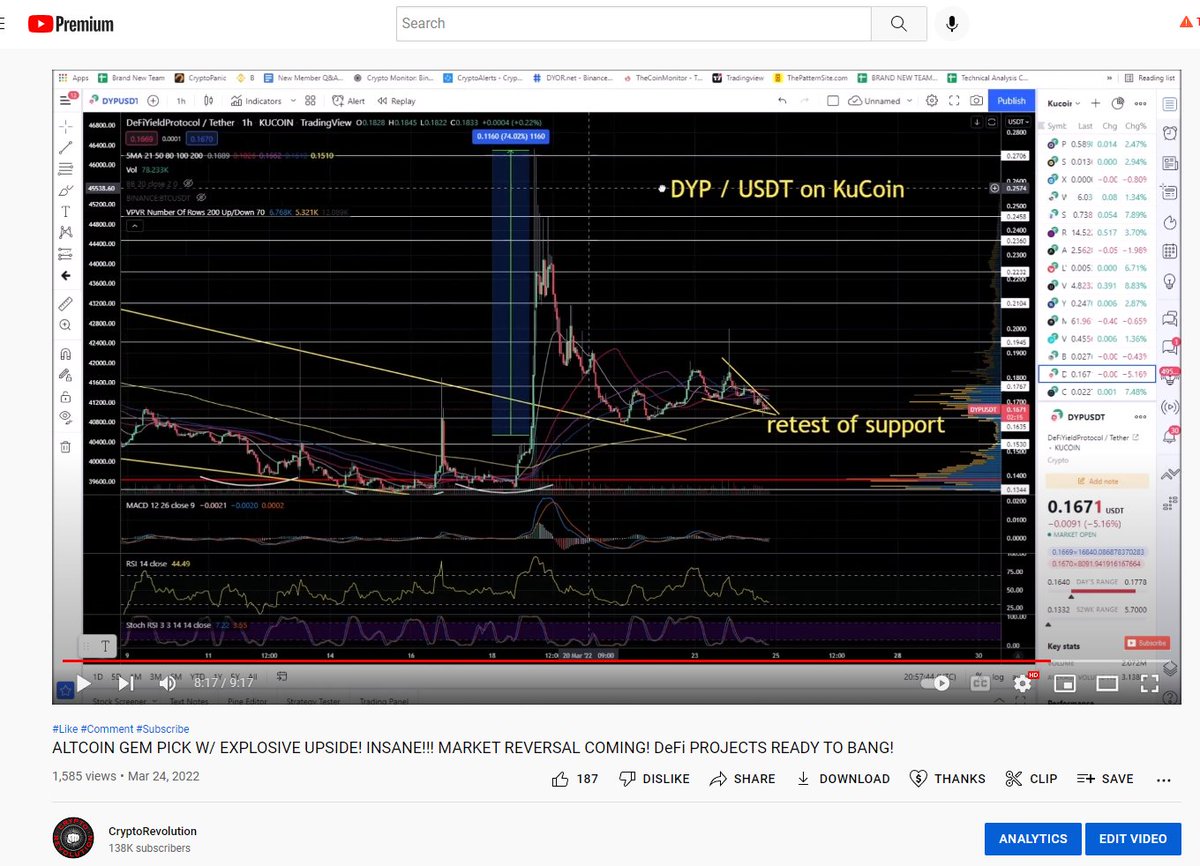Click compare-symbol plus icon beside DYPUSD1
This screenshot has height=866, width=1200.
click(153, 101)
